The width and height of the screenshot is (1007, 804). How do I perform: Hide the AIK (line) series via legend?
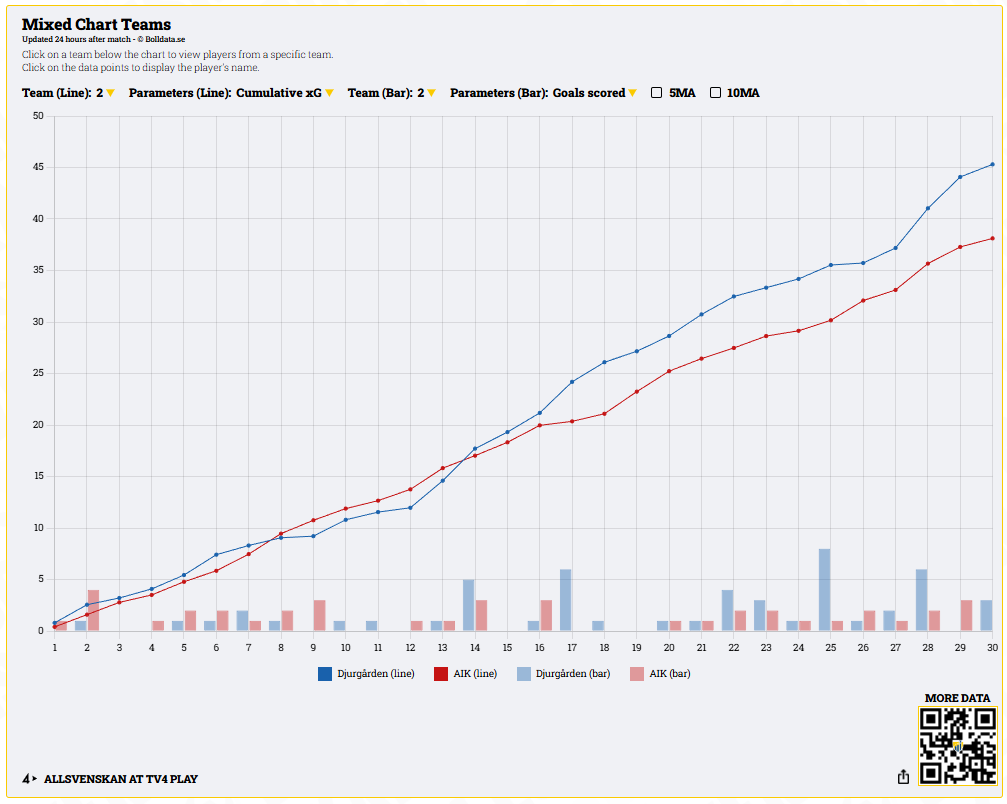465,674
